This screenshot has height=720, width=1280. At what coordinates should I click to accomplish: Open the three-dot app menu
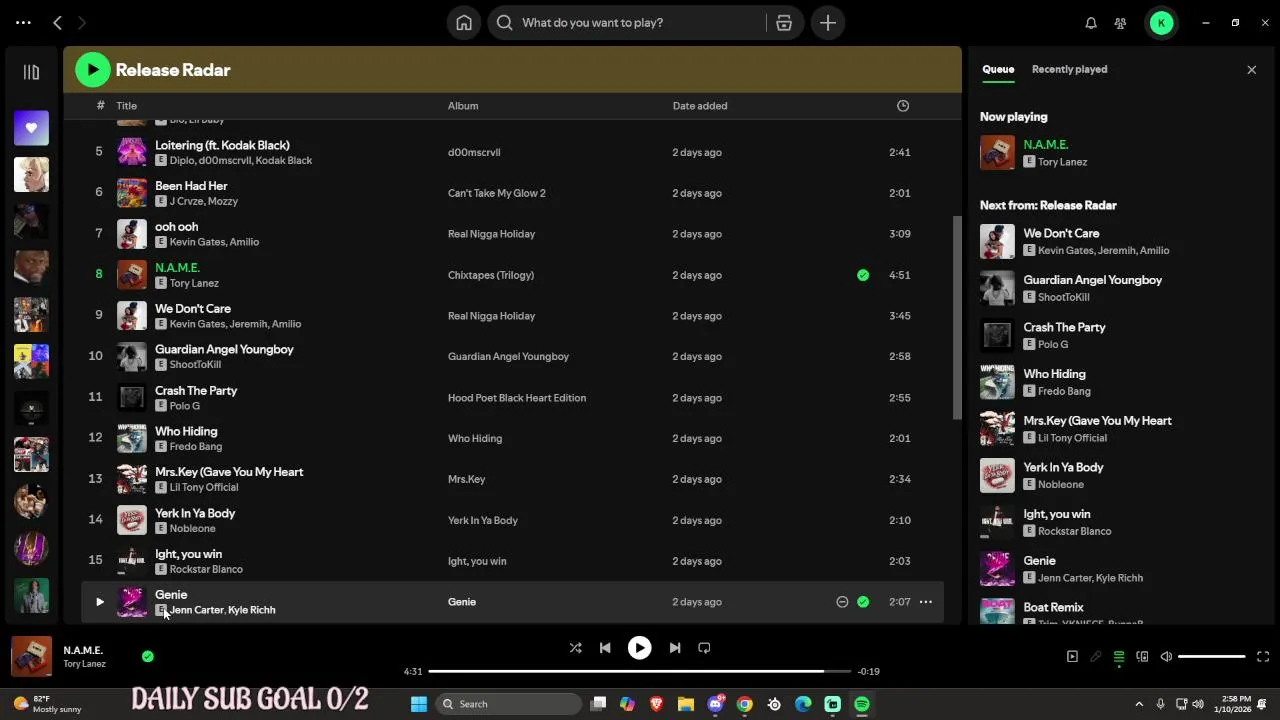coord(23,22)
